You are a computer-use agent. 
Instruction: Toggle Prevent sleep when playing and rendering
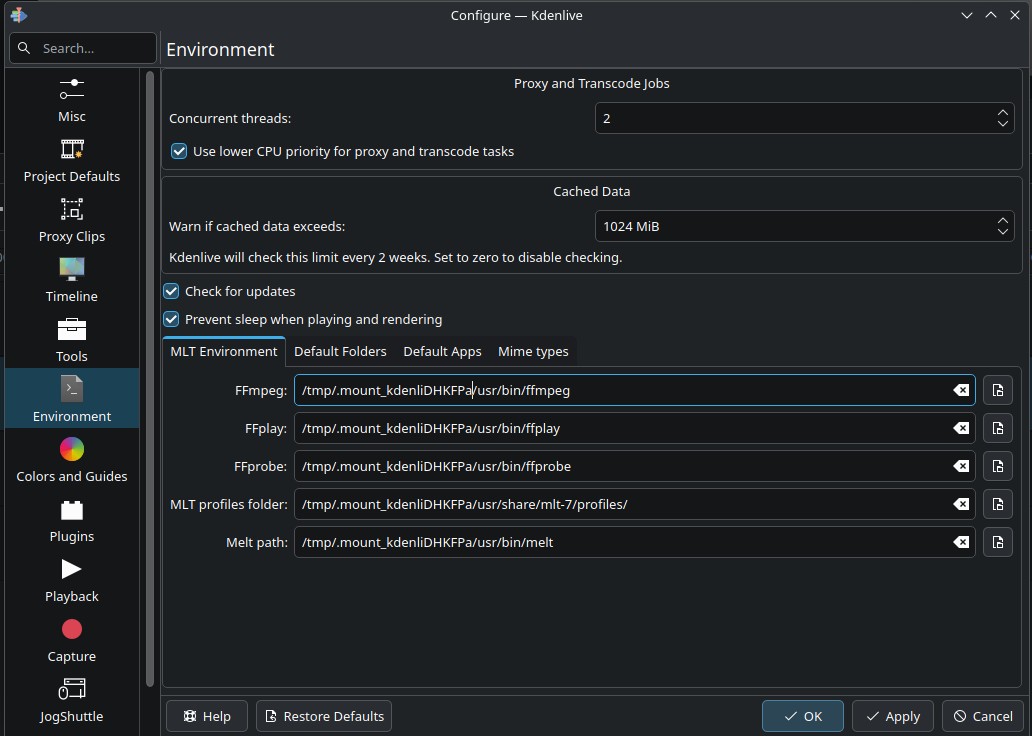[171, 319]
